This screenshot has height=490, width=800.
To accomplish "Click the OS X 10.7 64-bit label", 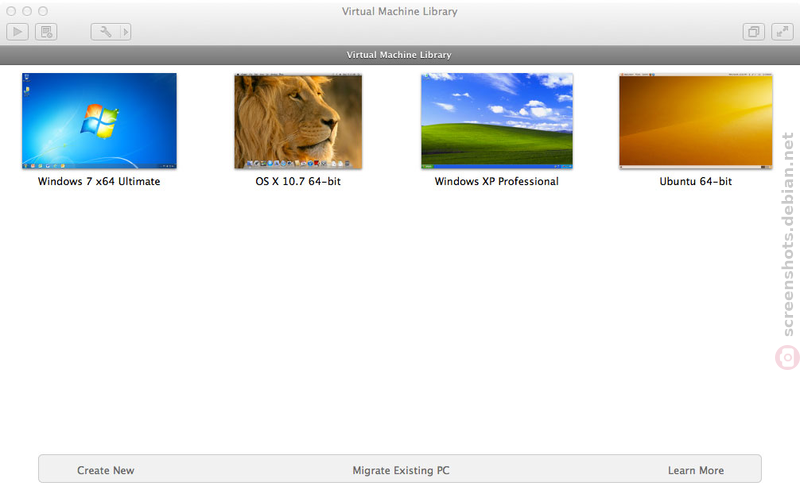I will pos(298,181).
